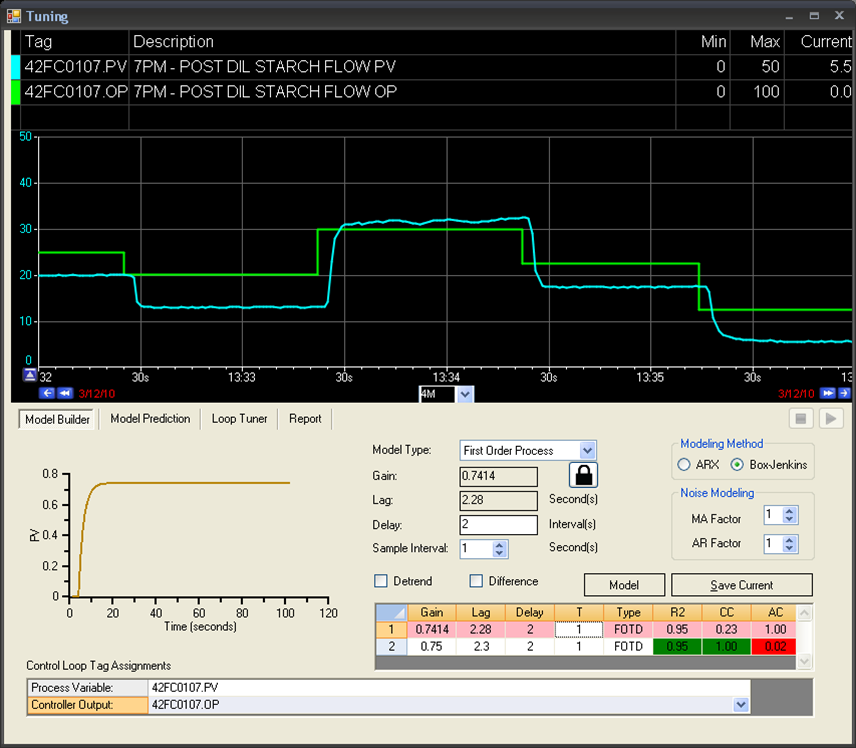The width and height of the screenshot is (856, 748).
Task: Click the cyan swatch for 42FC0107.PV
Action: tap(15, 67)
